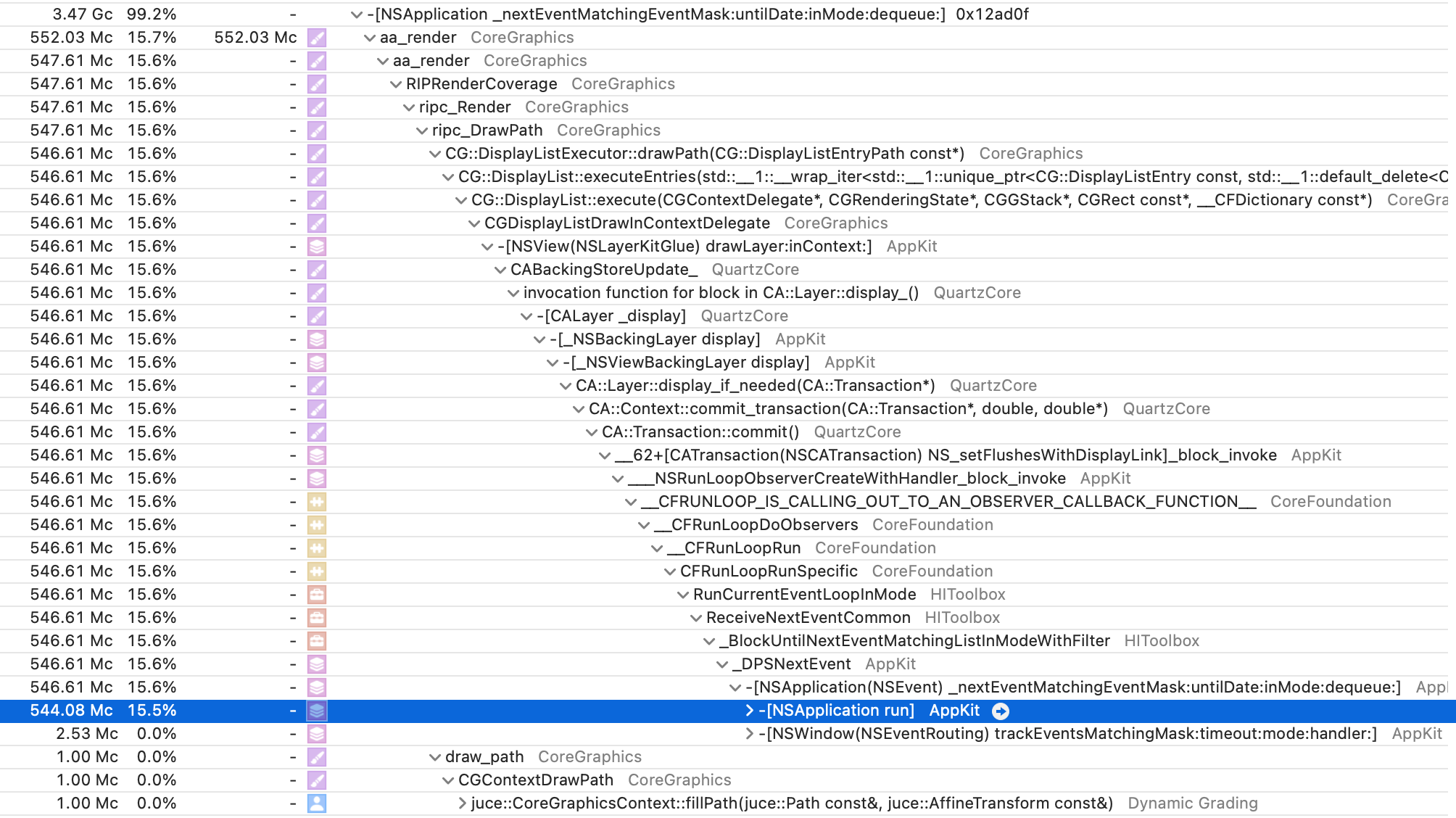Click the AppKit icon beside NSView drawLayer:inContext:
This screenshot has width=1456, height=818.
(x=317, y=247)
